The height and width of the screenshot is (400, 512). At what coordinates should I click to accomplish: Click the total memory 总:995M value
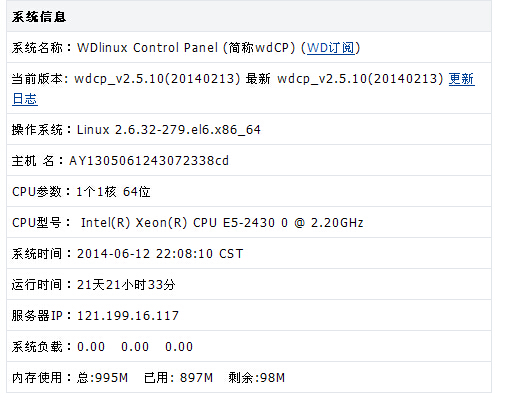point(102,378)
